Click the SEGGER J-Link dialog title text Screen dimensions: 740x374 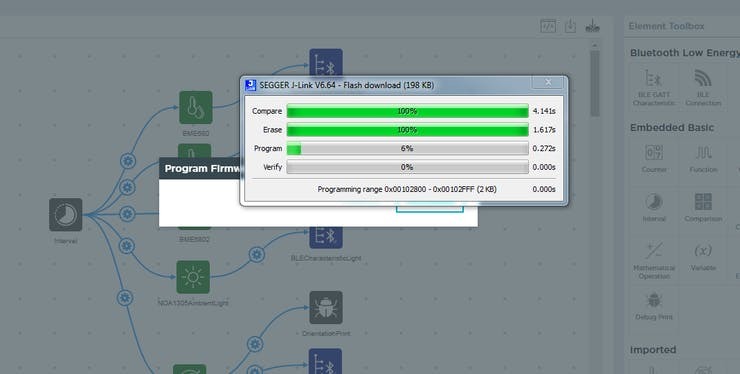[x=346, y=85]
